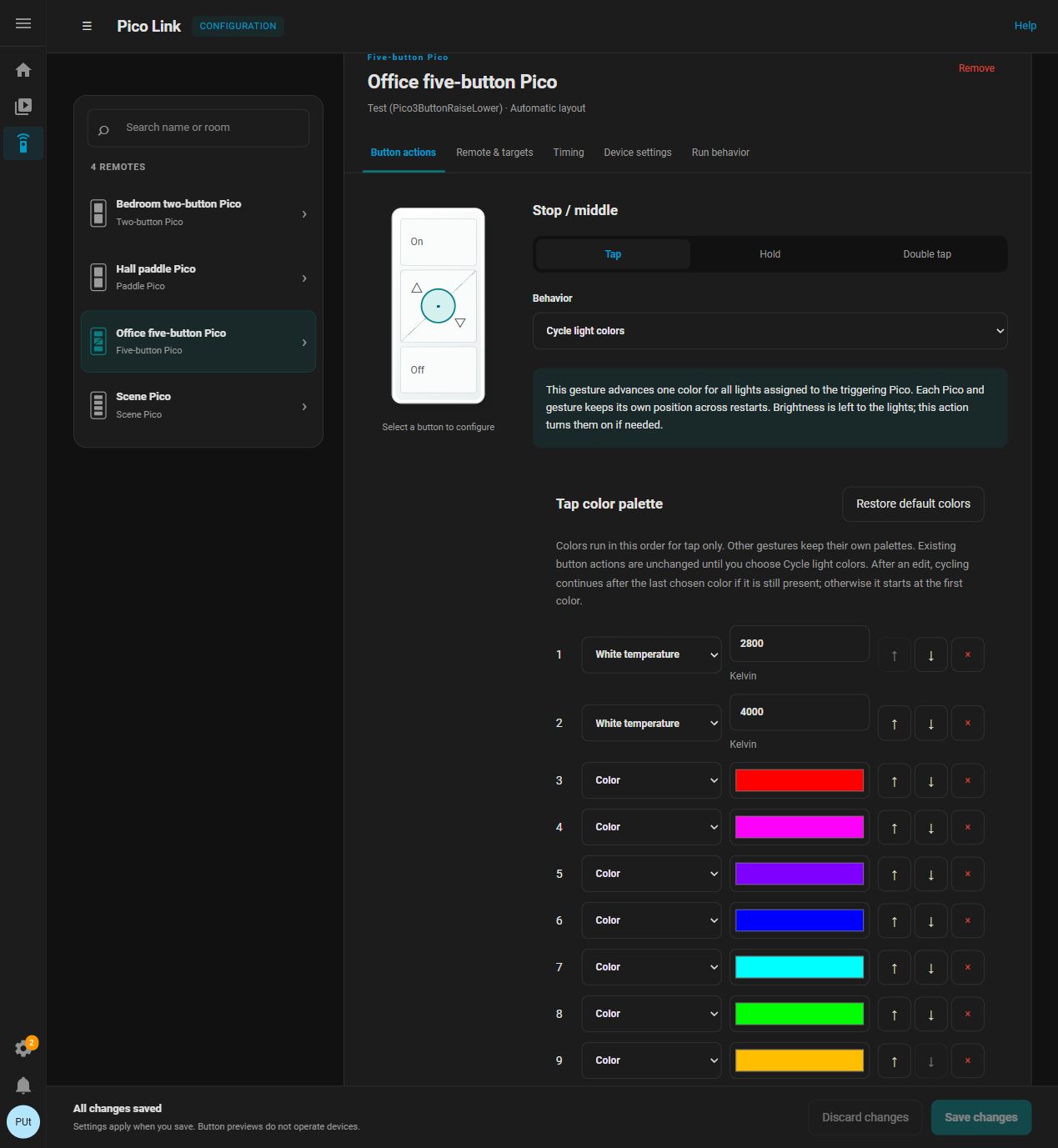Click the raise triangle on Pico preview
The height and width of the screenshot is (1148, 1058).
pyautogui.click(x=417, y=288)
